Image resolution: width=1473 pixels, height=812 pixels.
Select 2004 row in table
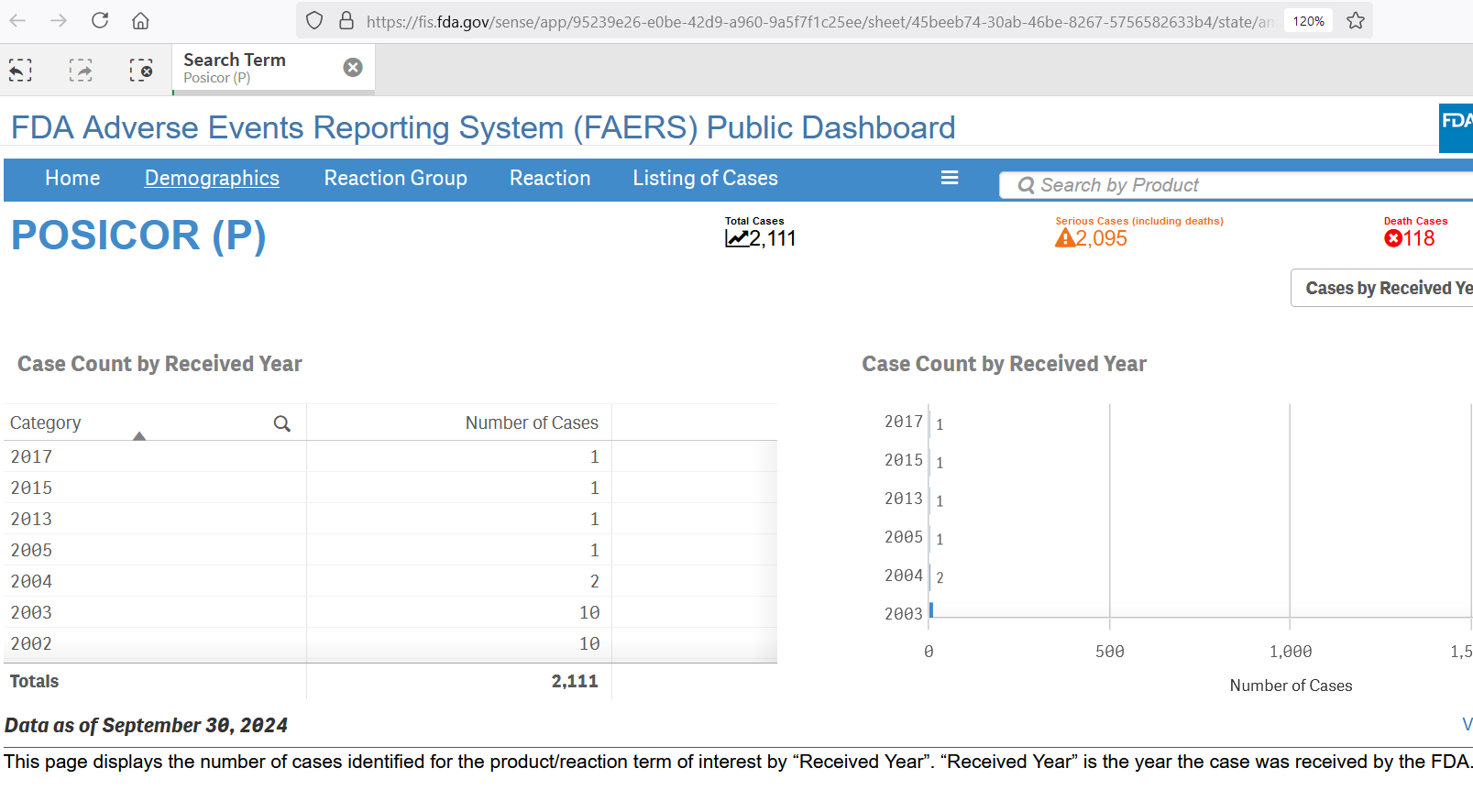pyautogui.click(x=390, y=581)
